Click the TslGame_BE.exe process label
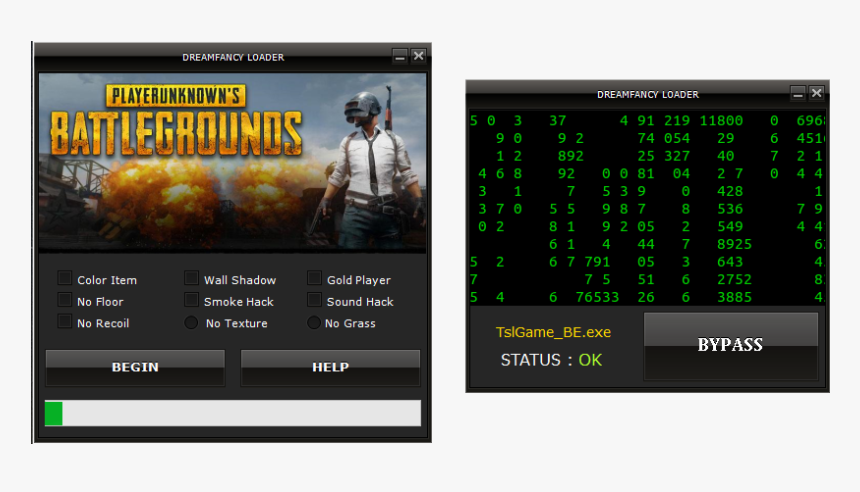Image resolution: width=860 pixels, height=492 pixels. 553,332
